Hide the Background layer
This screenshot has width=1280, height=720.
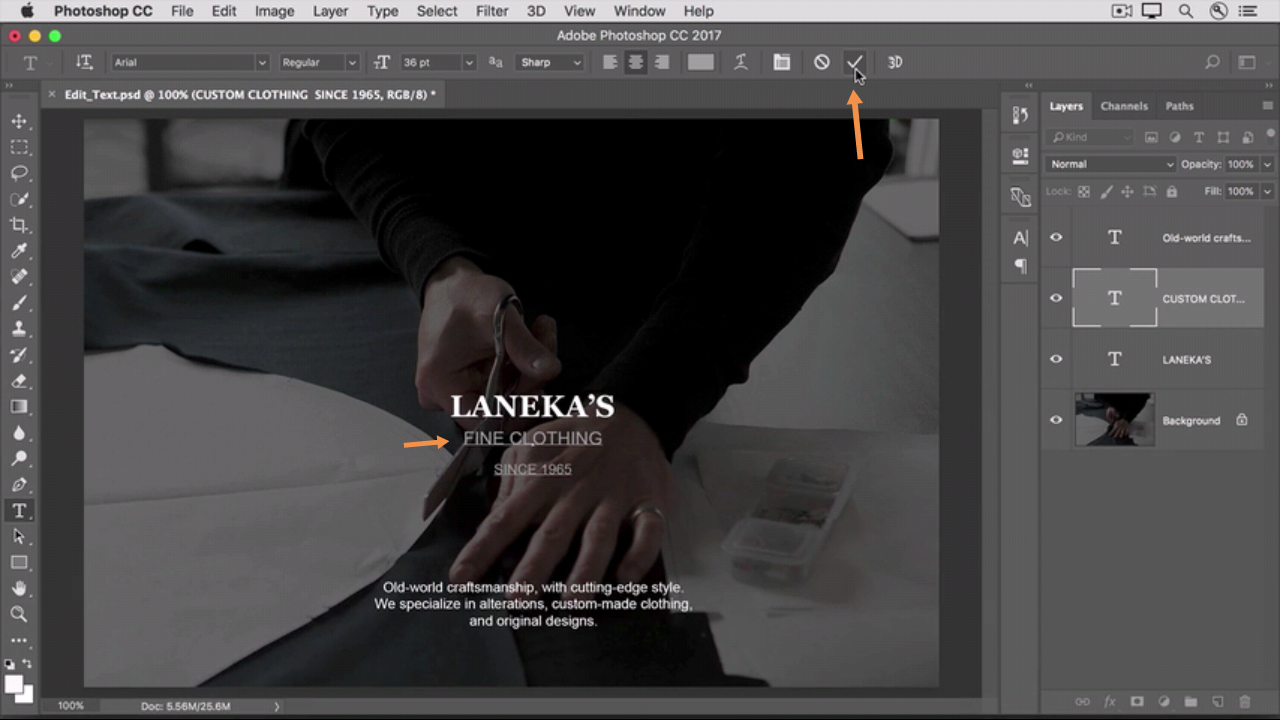pyautogui.click(x=1056, y=420)
